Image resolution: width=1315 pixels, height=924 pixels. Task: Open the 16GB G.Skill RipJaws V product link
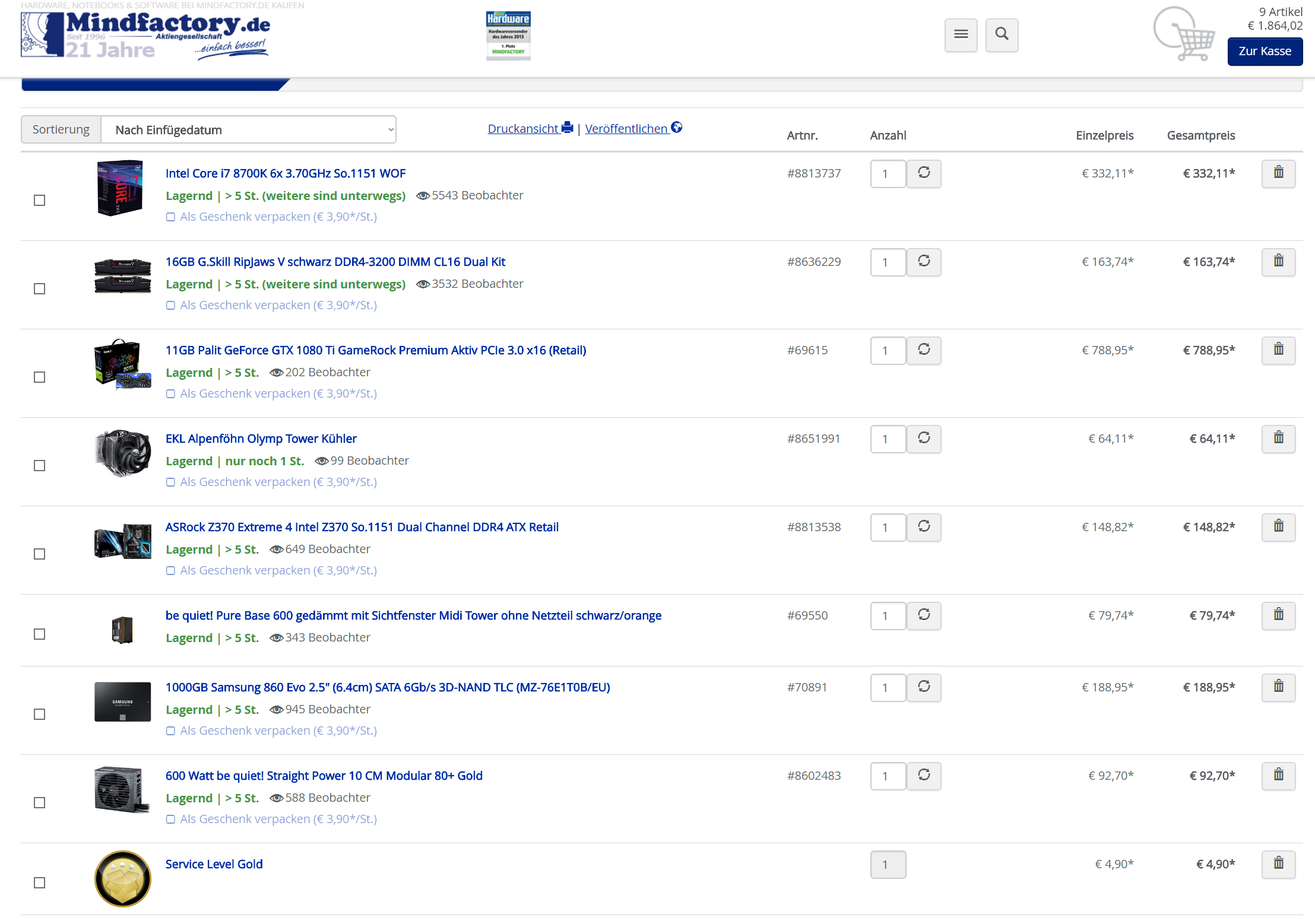click(x=335, y=262)
